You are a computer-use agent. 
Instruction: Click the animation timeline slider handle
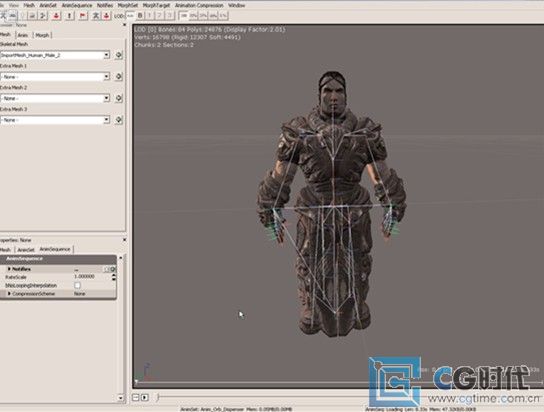click(158, 397)
